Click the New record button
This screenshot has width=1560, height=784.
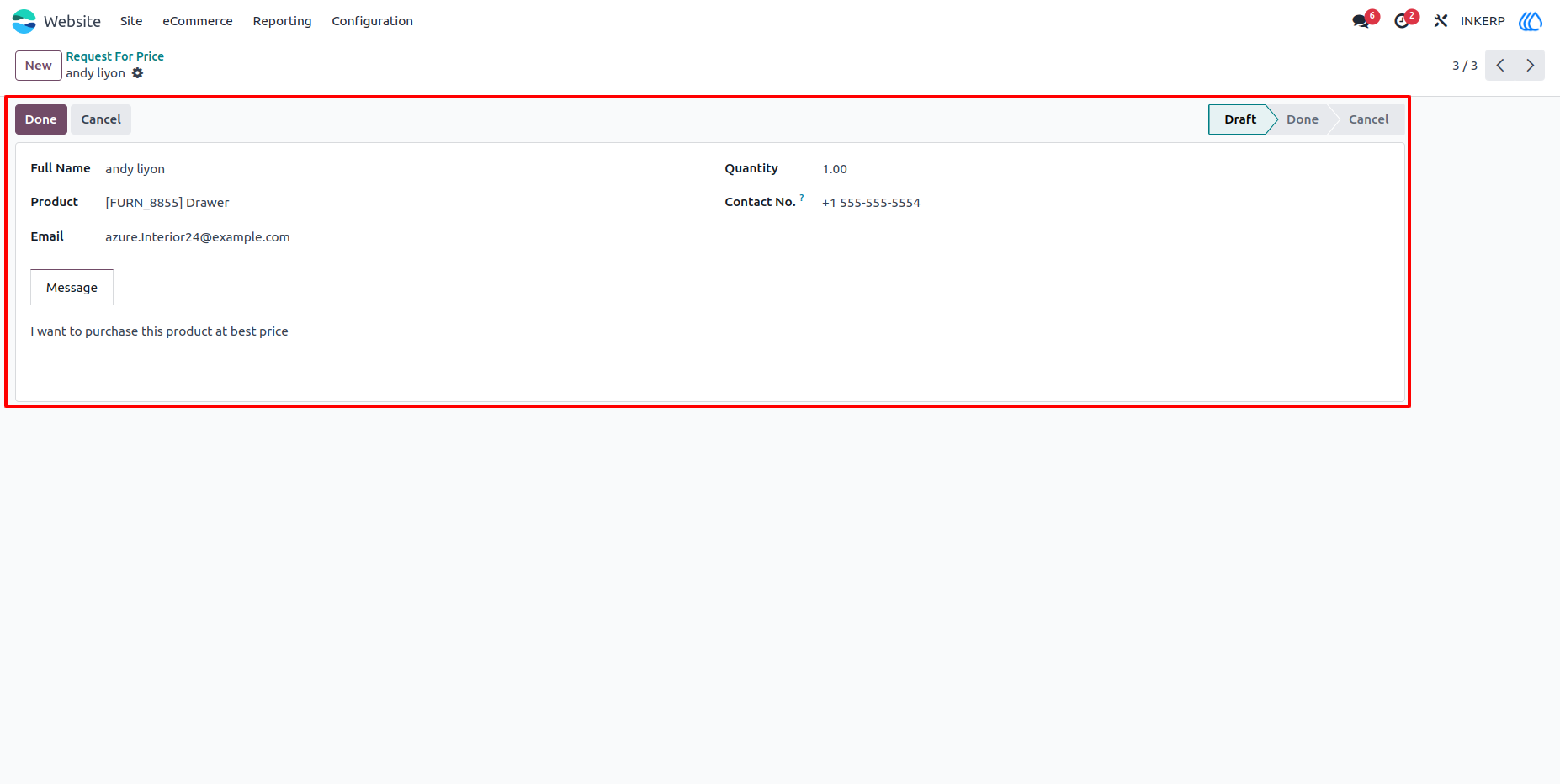tap(39, 66)
